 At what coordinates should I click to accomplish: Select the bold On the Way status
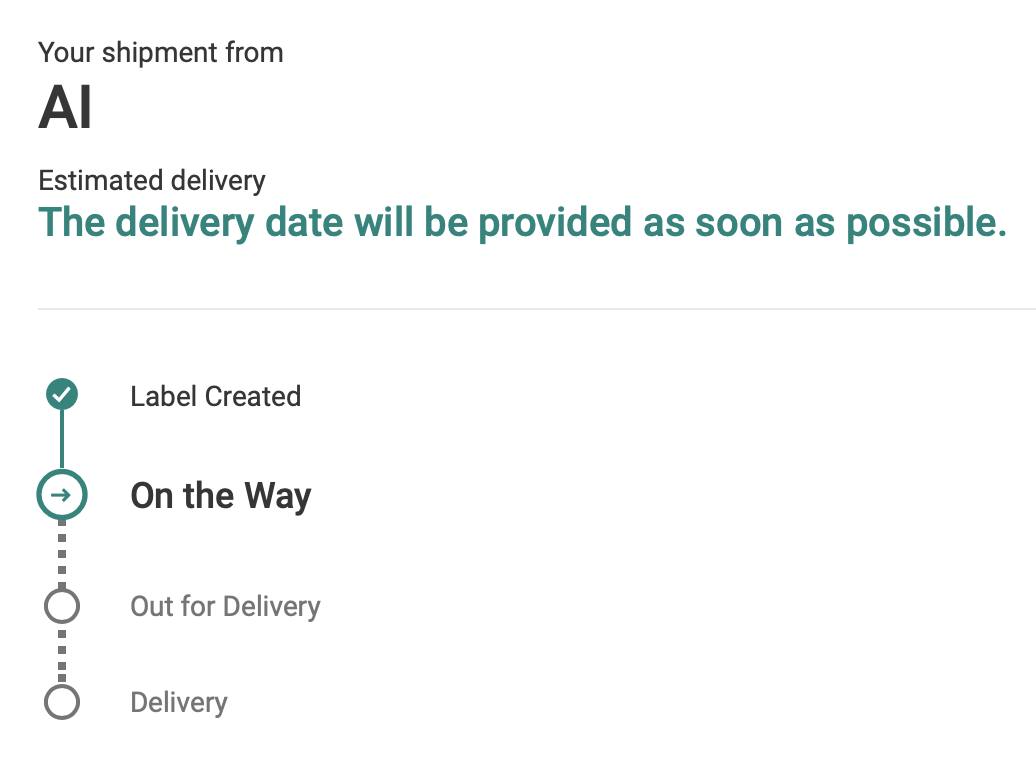pyautogui.click(x=221, y=496)
